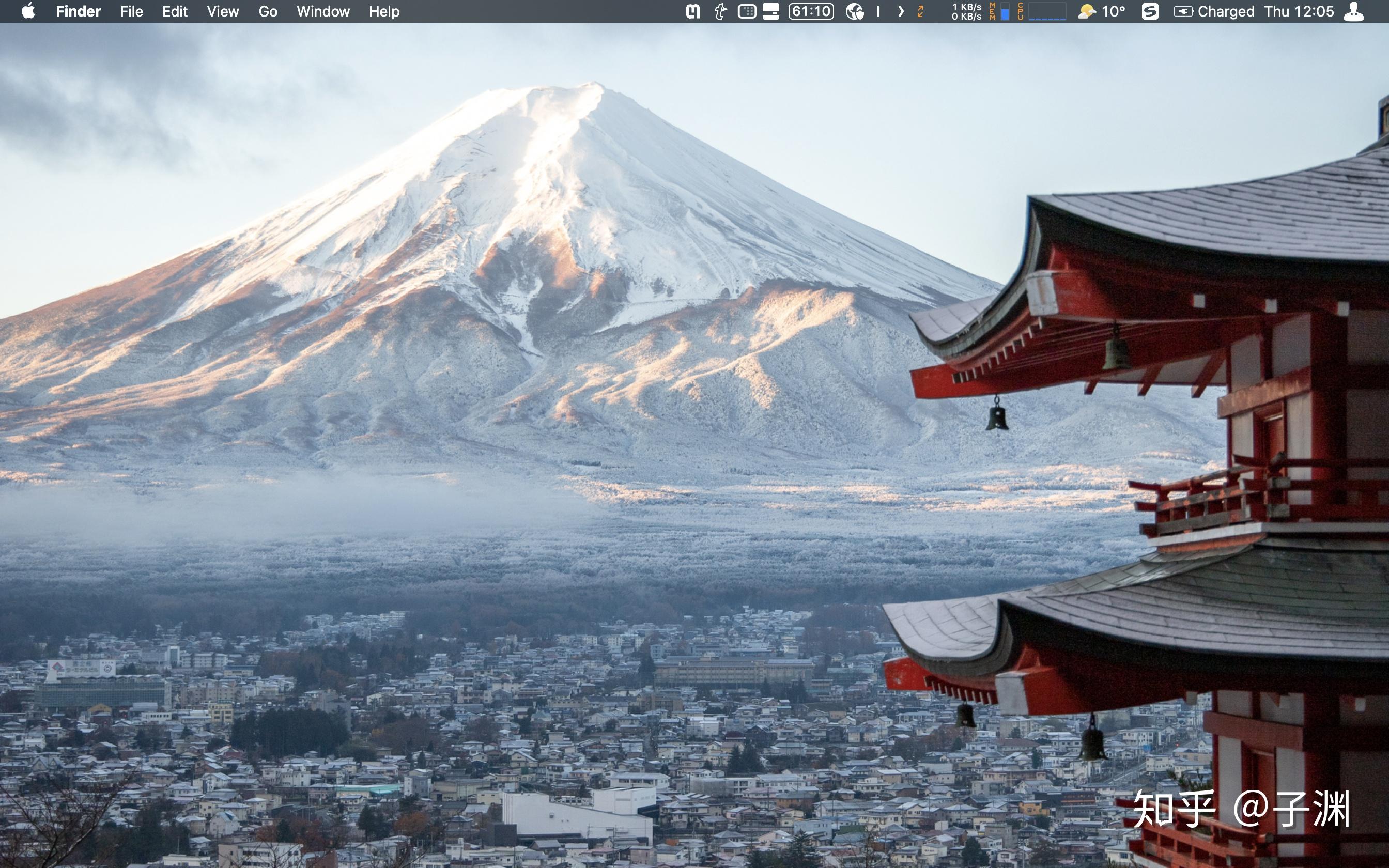Open the Apple menu
1389x868 pixels.
(x=28, y=11)
